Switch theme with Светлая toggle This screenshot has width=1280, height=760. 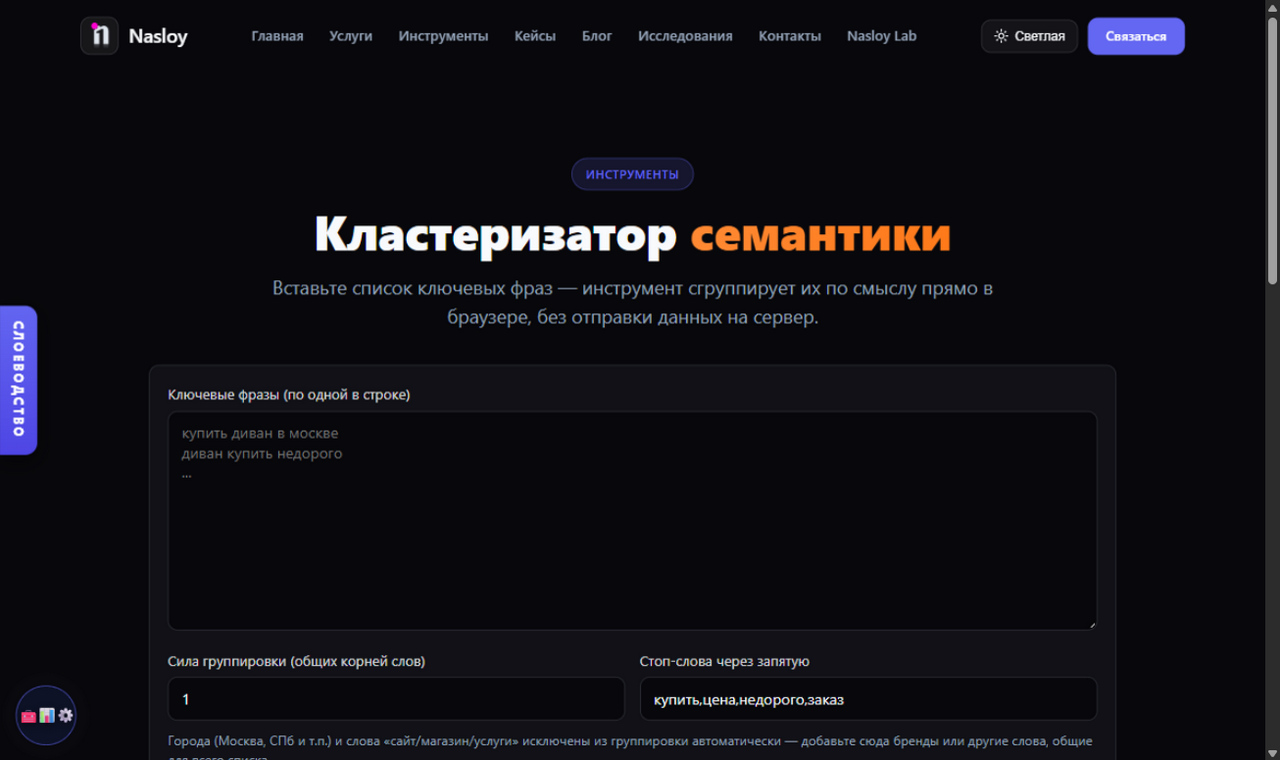(1029, 36)
